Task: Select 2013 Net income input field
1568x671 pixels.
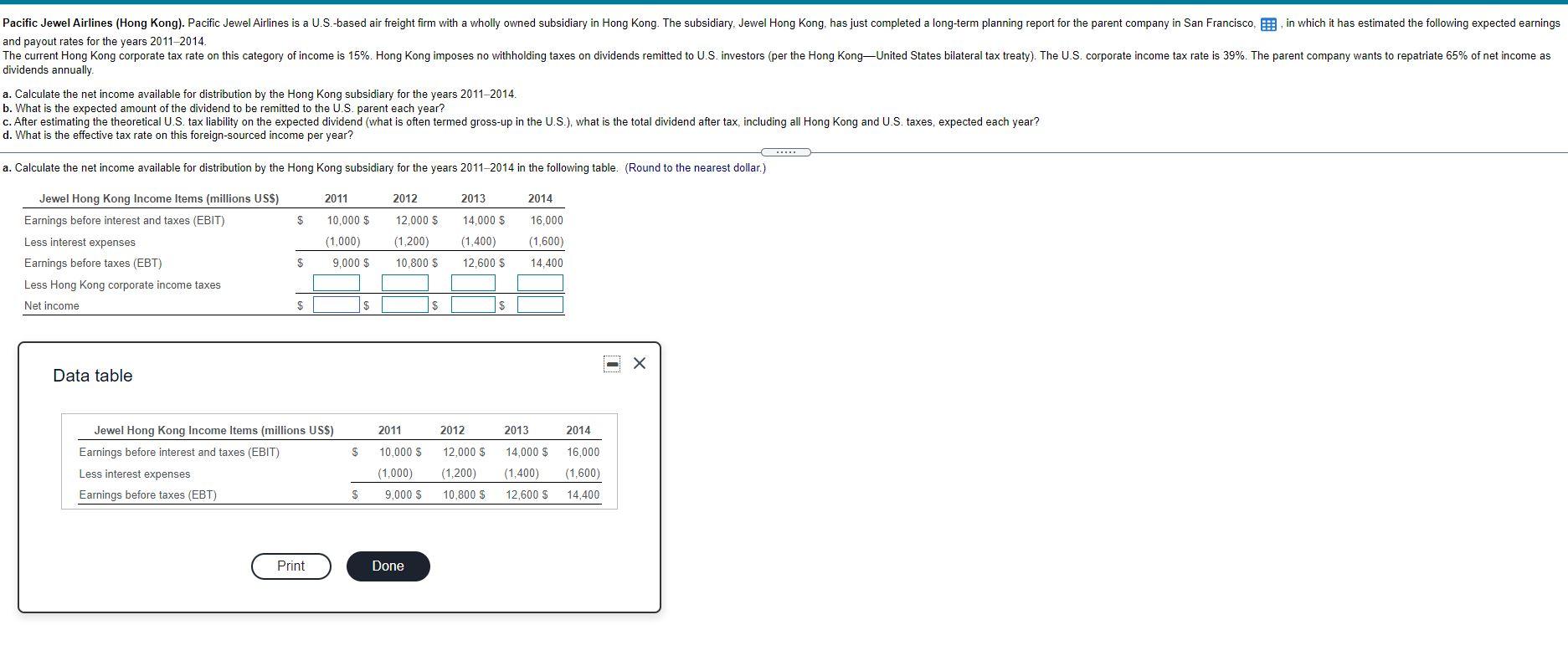Action: tap(473, 305)
